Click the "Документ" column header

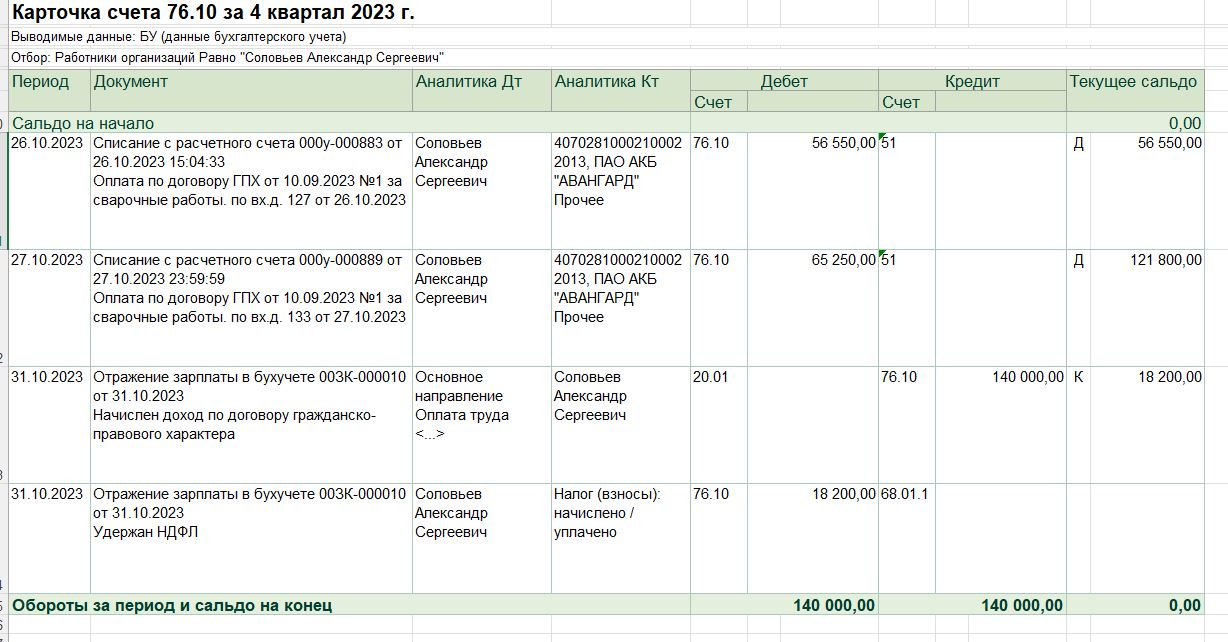(131, 82)
